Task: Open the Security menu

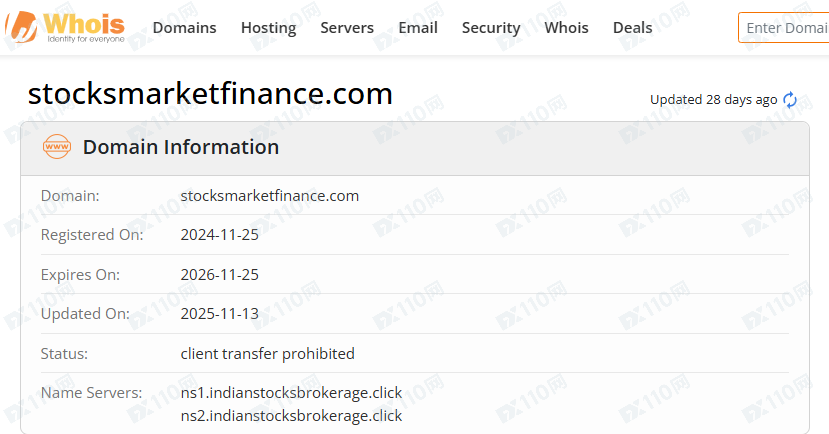Action: click(491, 28)
